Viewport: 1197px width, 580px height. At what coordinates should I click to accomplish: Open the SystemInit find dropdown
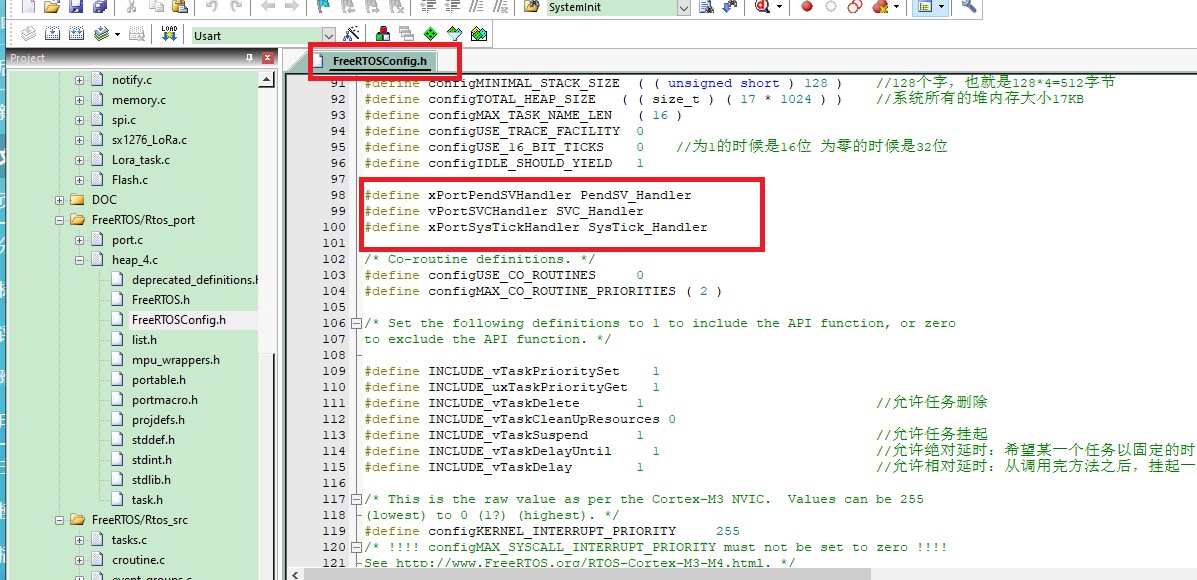point(684,7)
